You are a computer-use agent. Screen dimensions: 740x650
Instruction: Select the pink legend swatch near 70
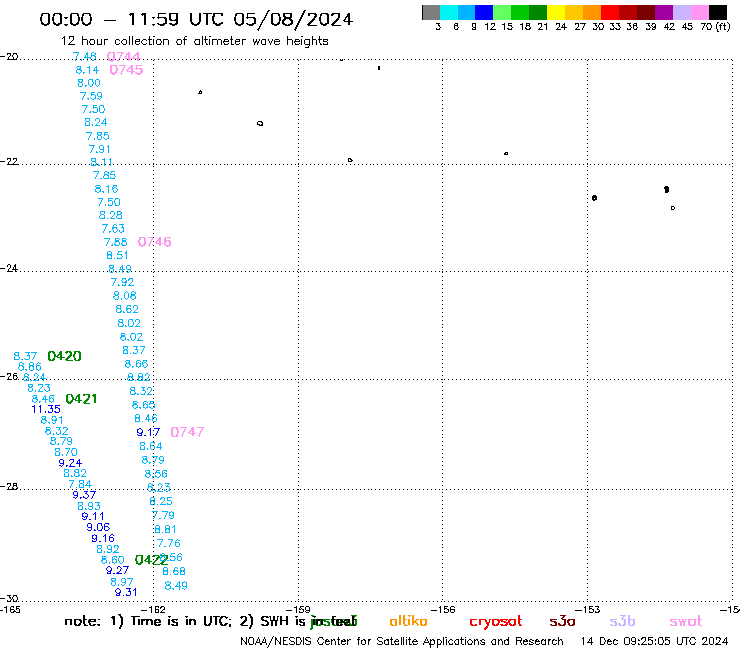pyautogui.click(x=699, y=12)
